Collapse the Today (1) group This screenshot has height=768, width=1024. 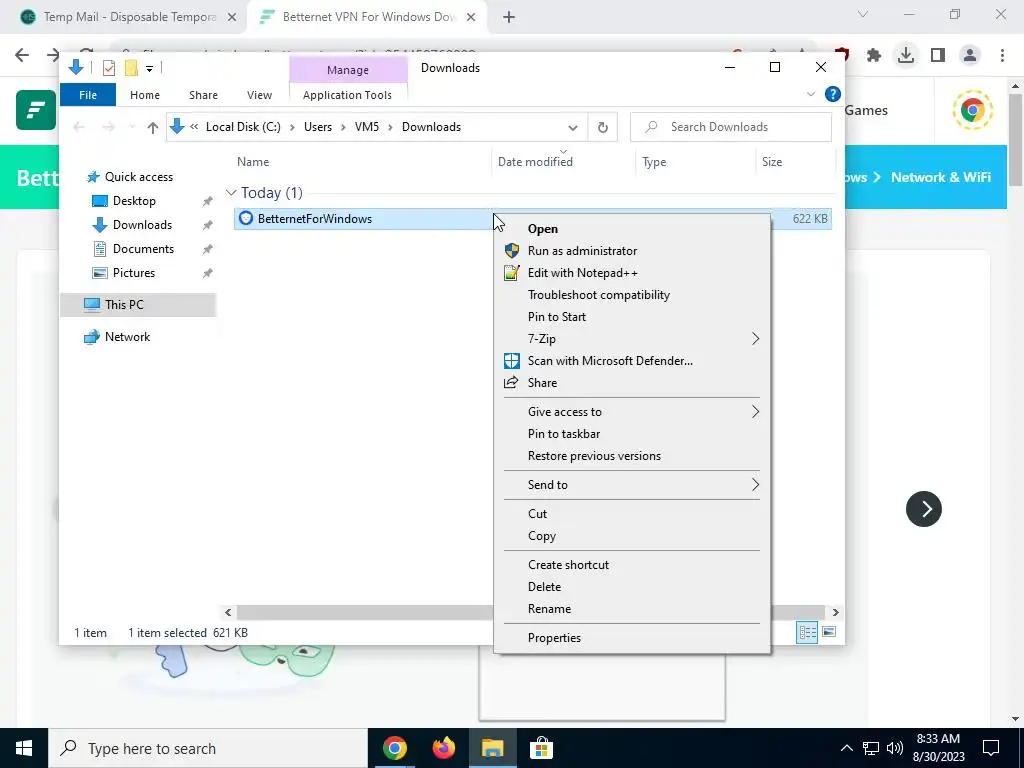(x=231, y=193)
